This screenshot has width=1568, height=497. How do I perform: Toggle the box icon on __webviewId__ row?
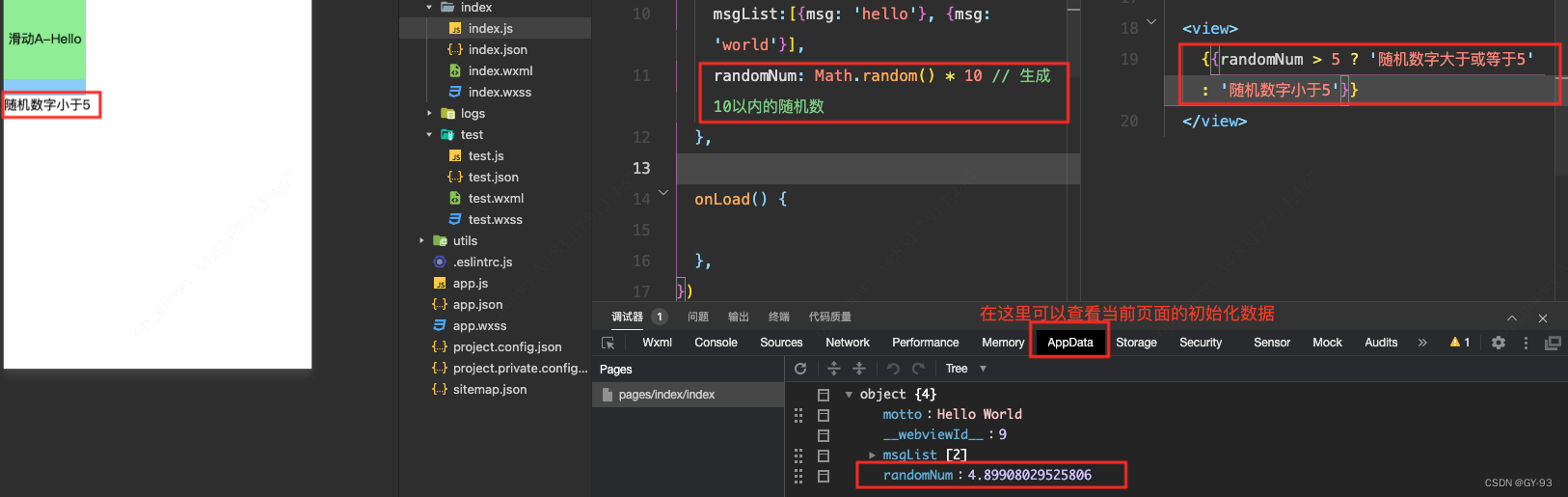[824, 435]
